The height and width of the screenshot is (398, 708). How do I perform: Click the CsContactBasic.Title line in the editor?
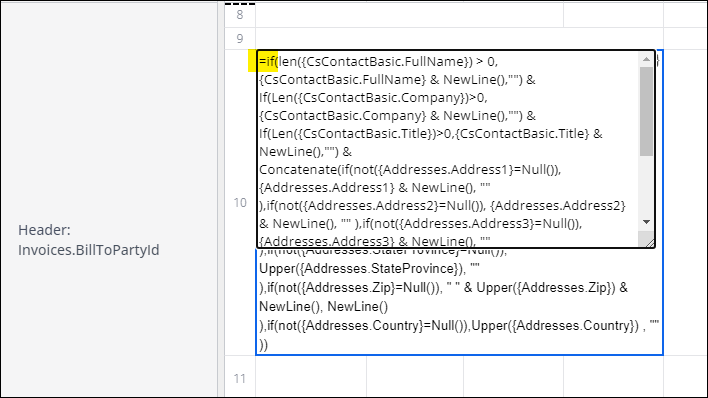430,134
